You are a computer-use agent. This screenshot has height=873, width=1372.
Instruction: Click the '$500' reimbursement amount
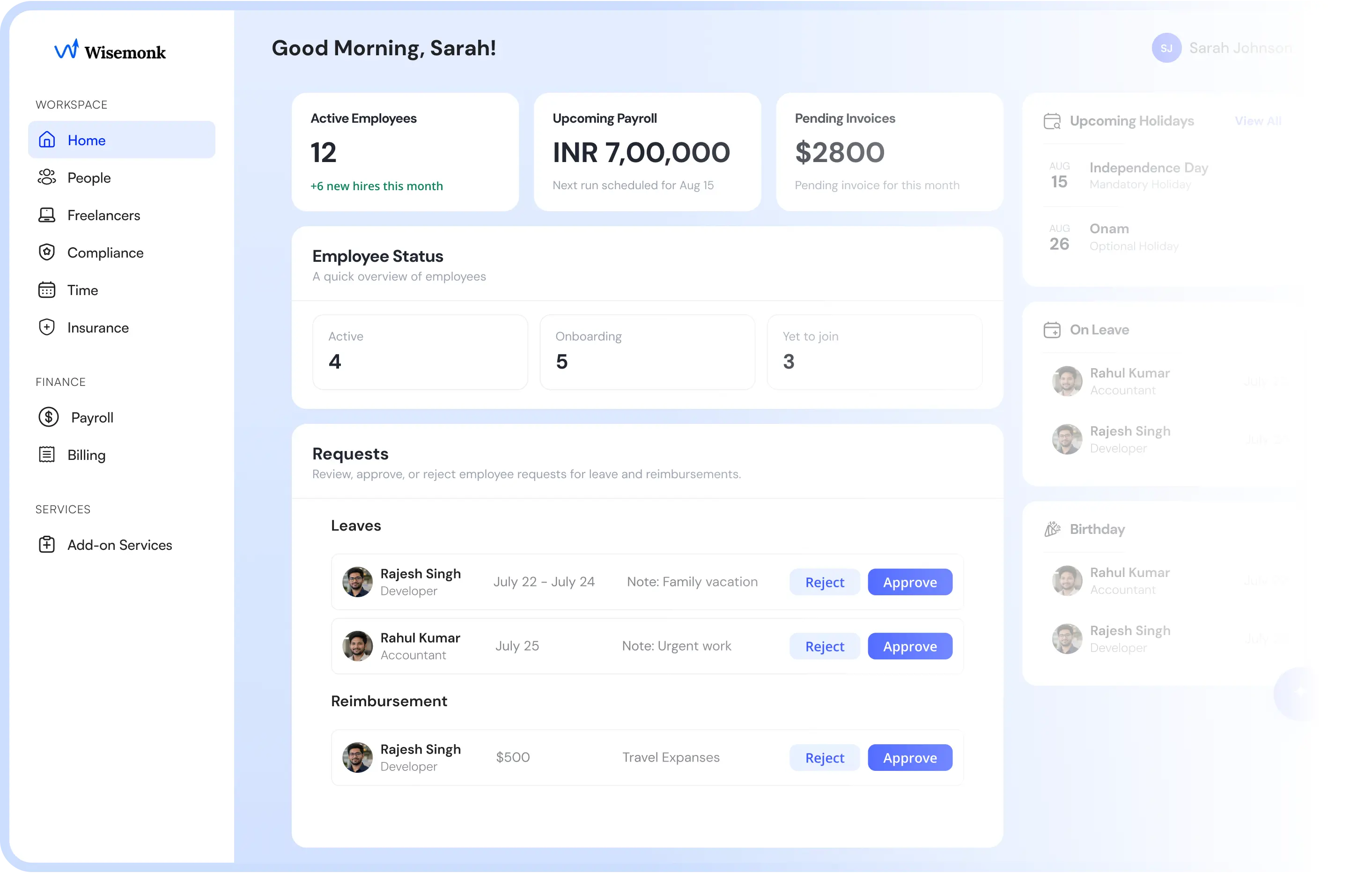pos(512,757)
